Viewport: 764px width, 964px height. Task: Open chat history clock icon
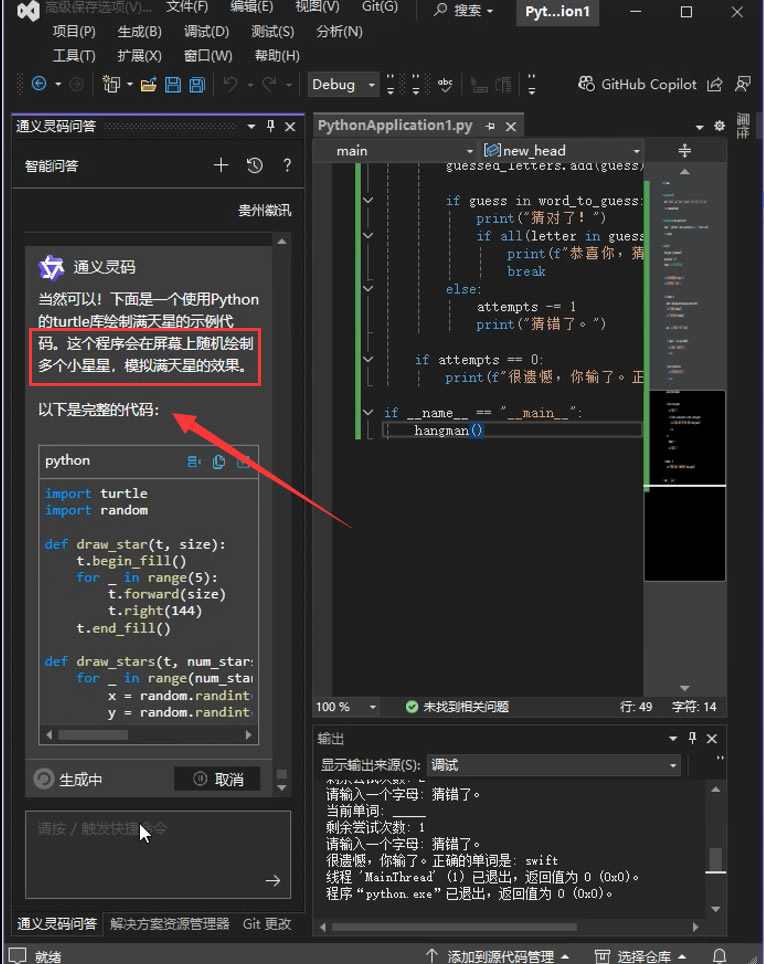click(254, 165)
